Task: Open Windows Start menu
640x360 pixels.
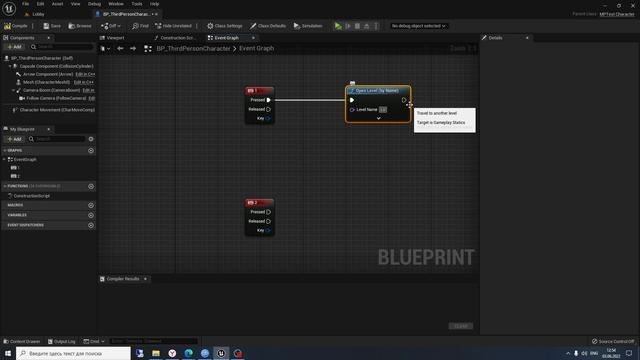Action: [8, 353]
